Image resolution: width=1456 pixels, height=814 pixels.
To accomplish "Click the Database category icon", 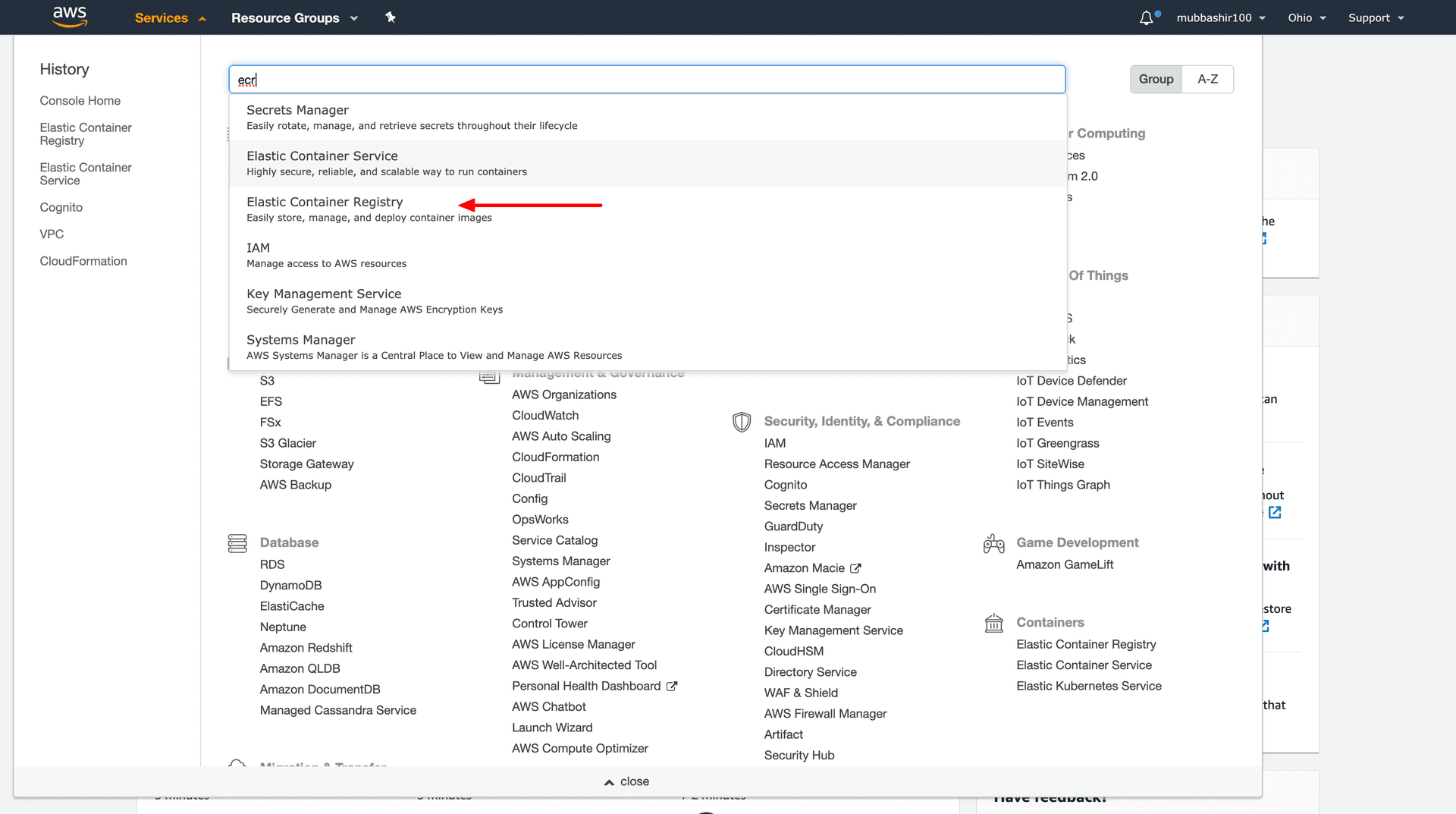I will point(237,543).
